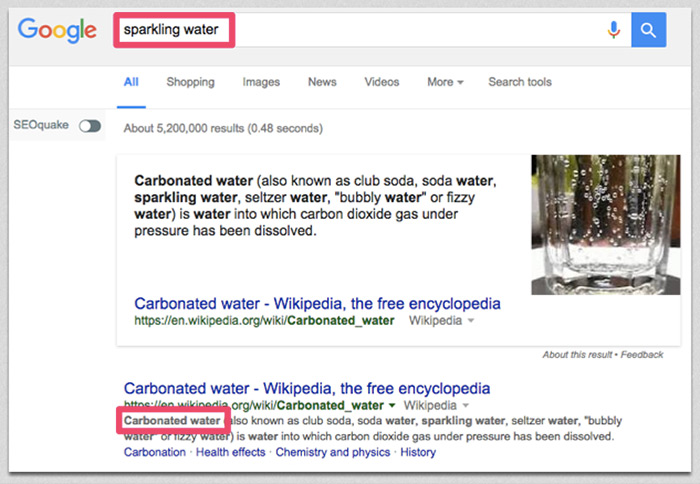Click the microphone voice search icon
This screenshot has width=700, height=484.
coord(614,30)
